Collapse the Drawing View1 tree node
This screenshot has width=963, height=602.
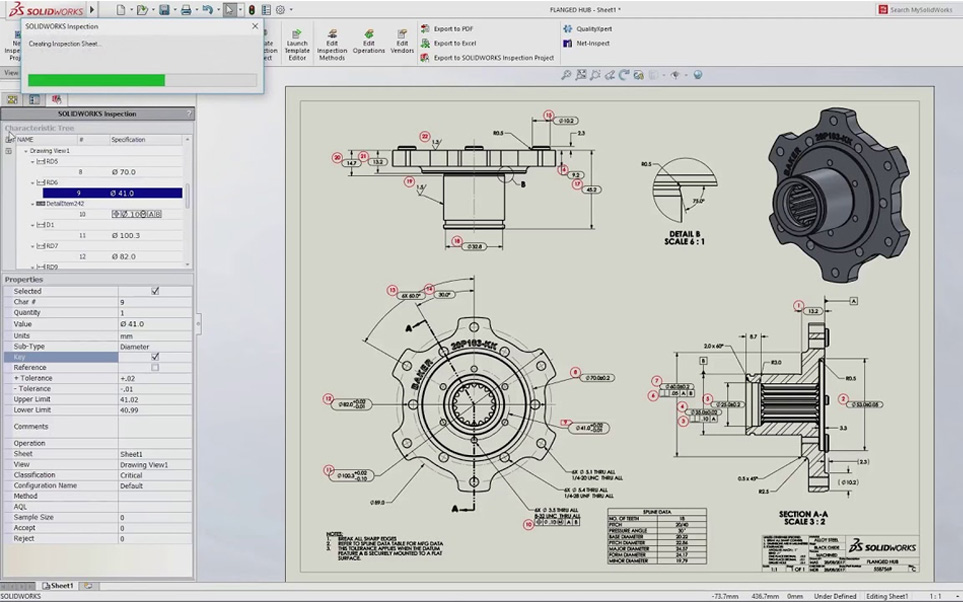pos(26,150)
